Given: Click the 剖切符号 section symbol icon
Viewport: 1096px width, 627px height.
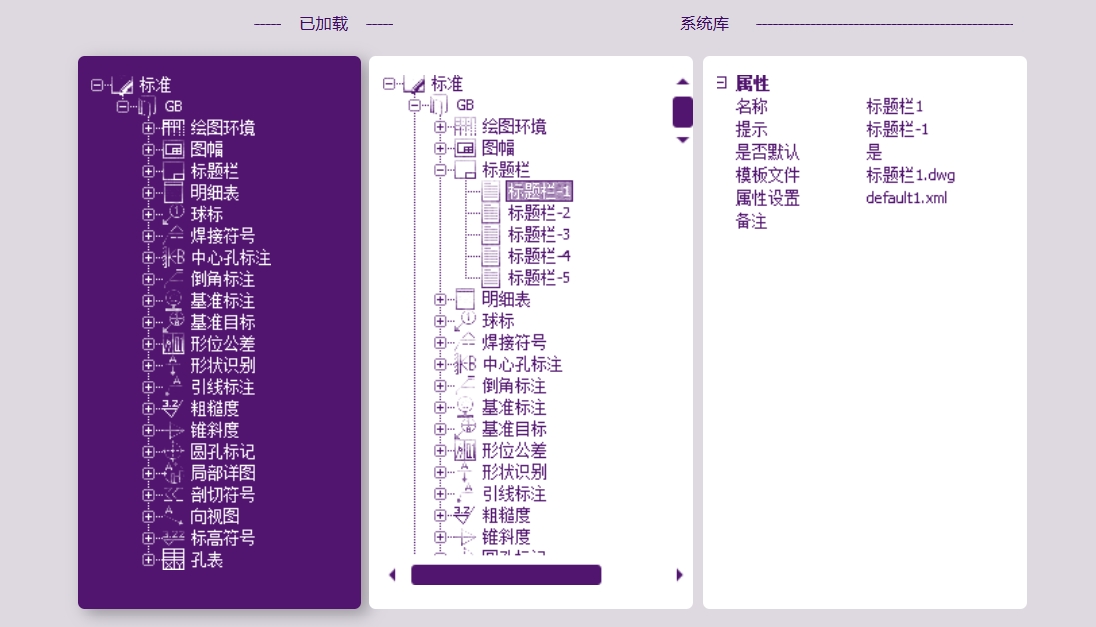Looking at the screenshot, I should 172,495.
